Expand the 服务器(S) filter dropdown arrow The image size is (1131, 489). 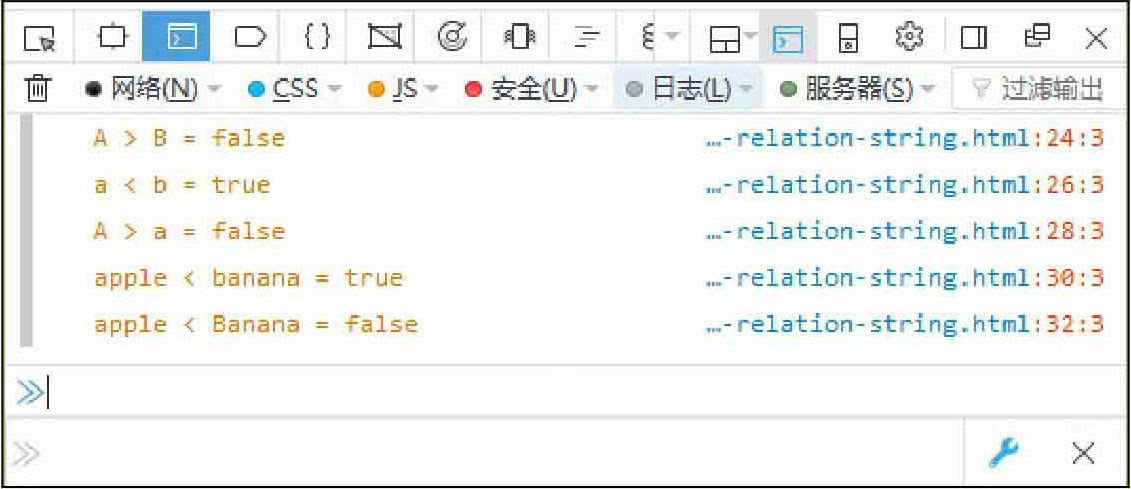coord(927,89)
